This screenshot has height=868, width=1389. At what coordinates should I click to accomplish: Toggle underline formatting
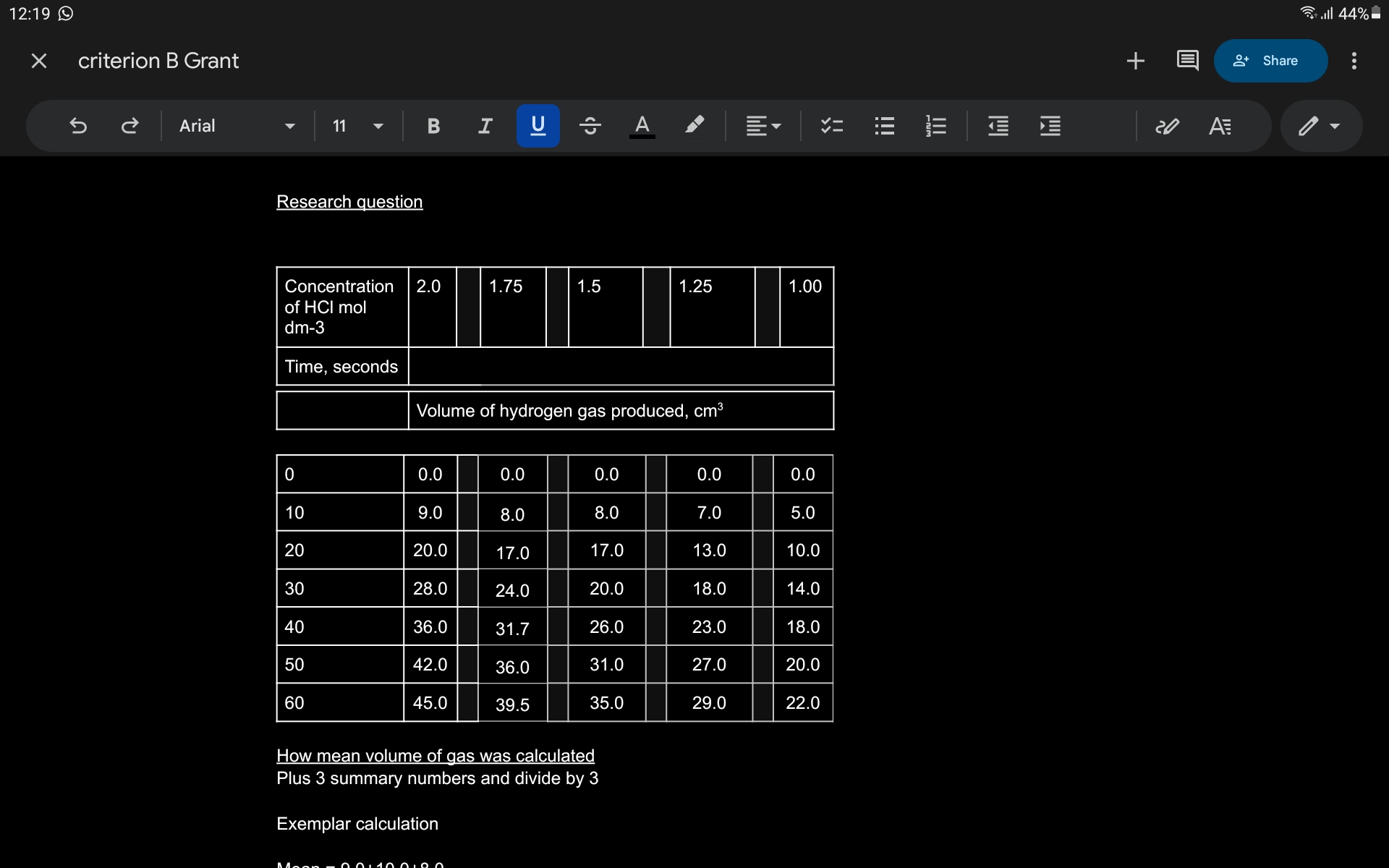(538, 126)
